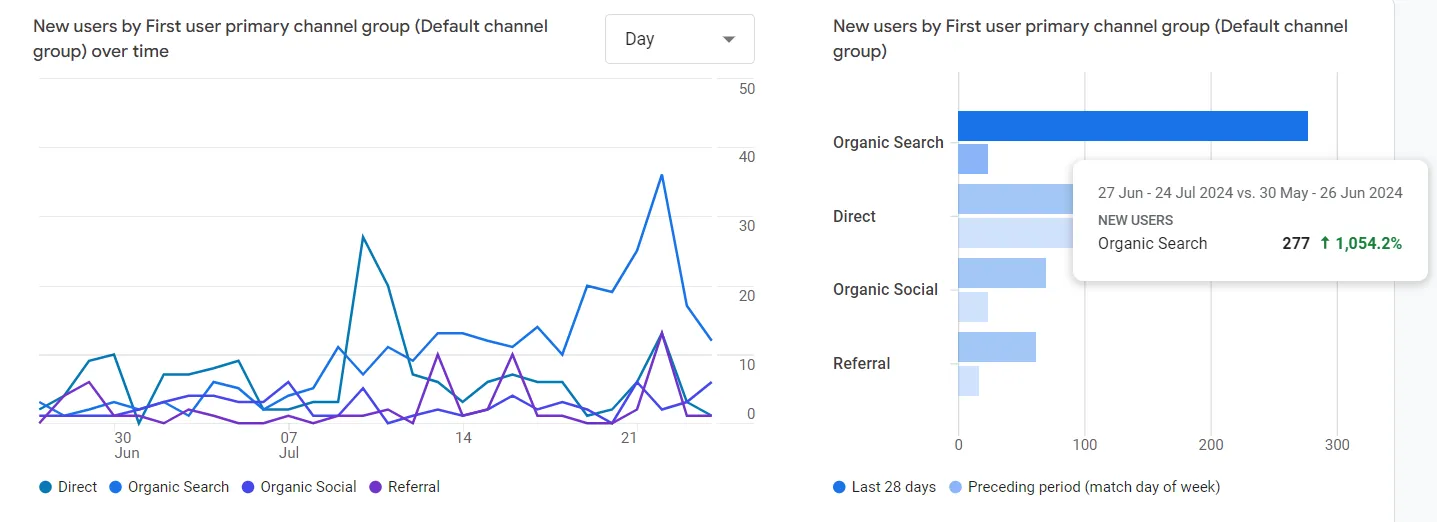This screenshot has width=1437, height=522.
Task: Click the tooltip date range text
Action: click(x=1250, y=193)
